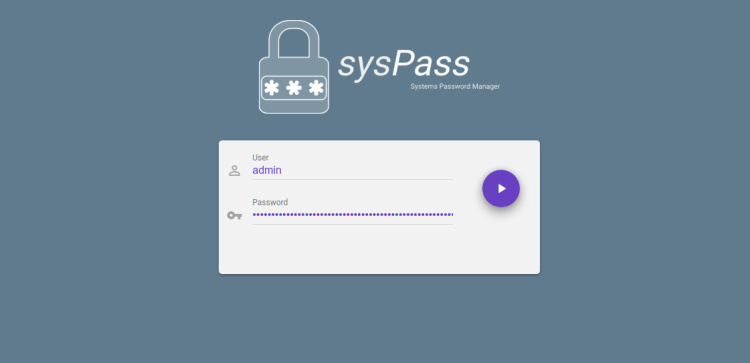Click the sysPass title text
The width and height of the screenshot is (750, 363).
tap(404, 65)
